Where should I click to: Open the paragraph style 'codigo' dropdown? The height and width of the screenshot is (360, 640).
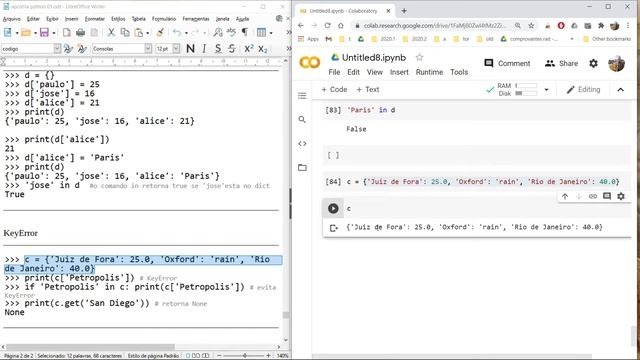pyautogui.click(x=57, y=49)
